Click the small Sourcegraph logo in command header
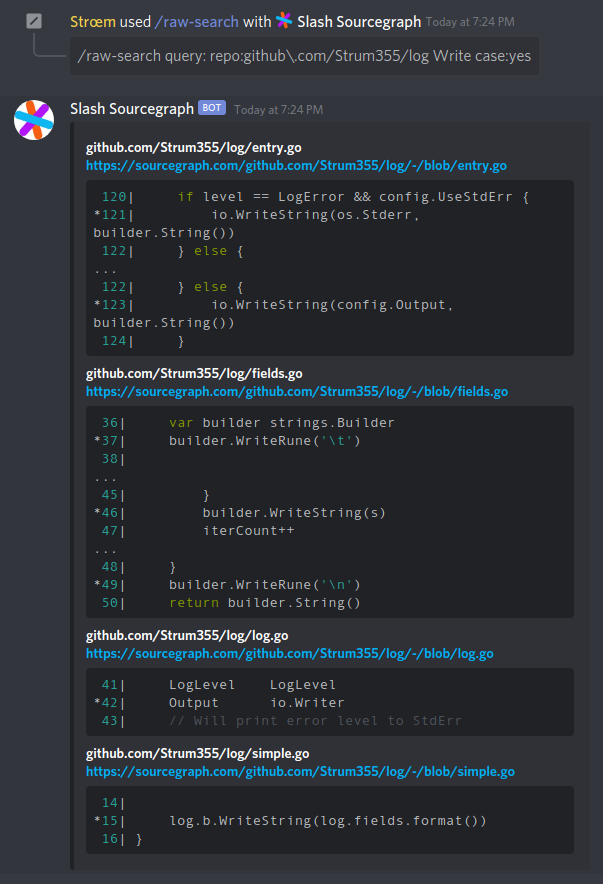603x884 pixels. (284, 21)
